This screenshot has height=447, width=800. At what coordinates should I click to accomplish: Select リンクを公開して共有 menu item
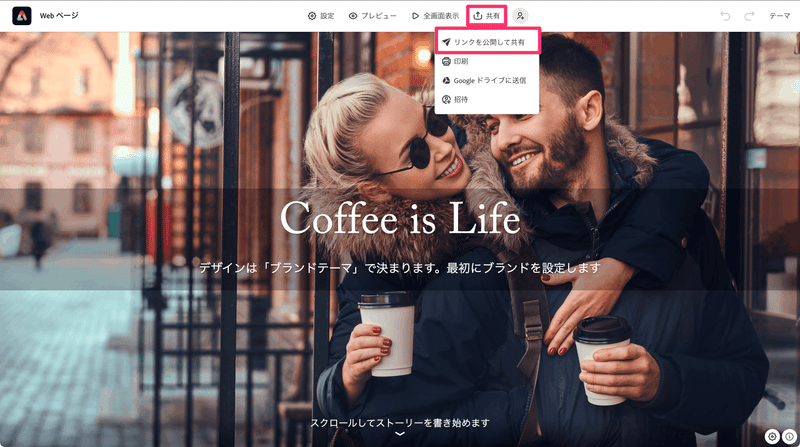(488, 42)
